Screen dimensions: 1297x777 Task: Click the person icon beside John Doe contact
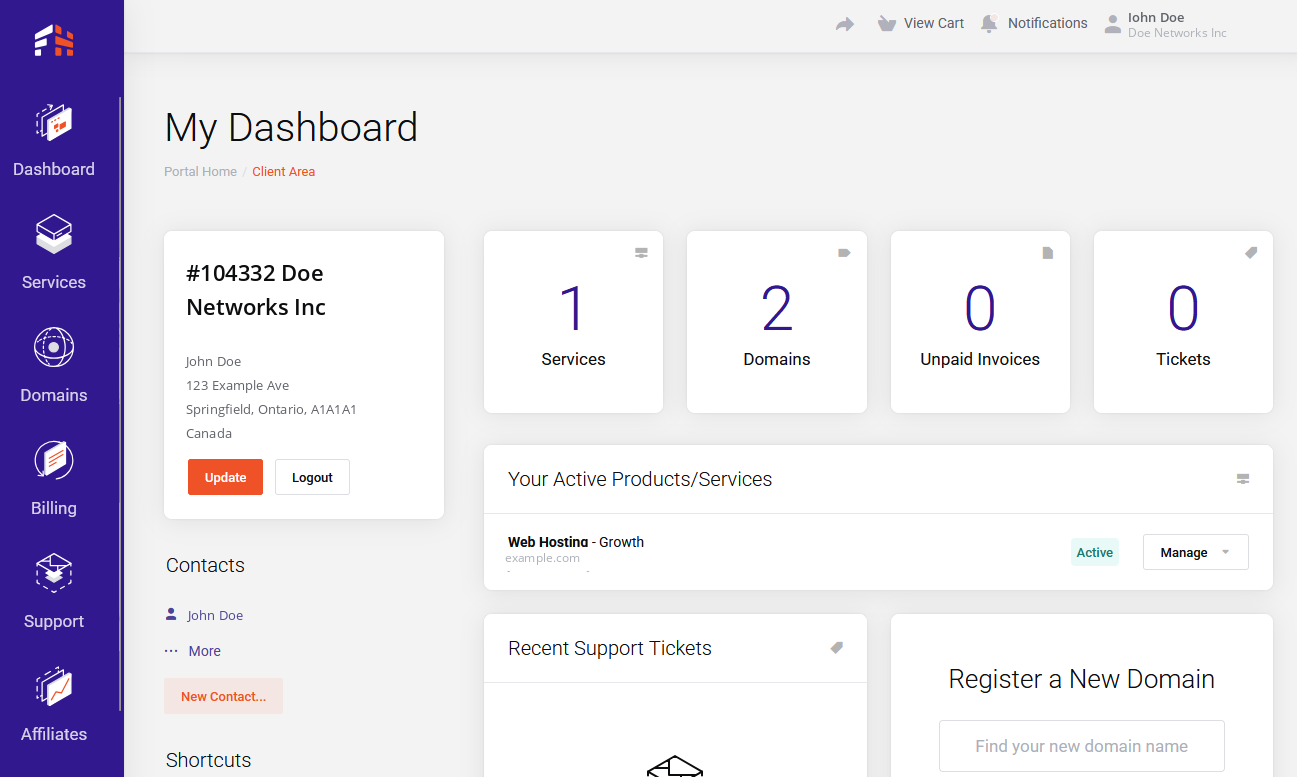coord(171,614)
